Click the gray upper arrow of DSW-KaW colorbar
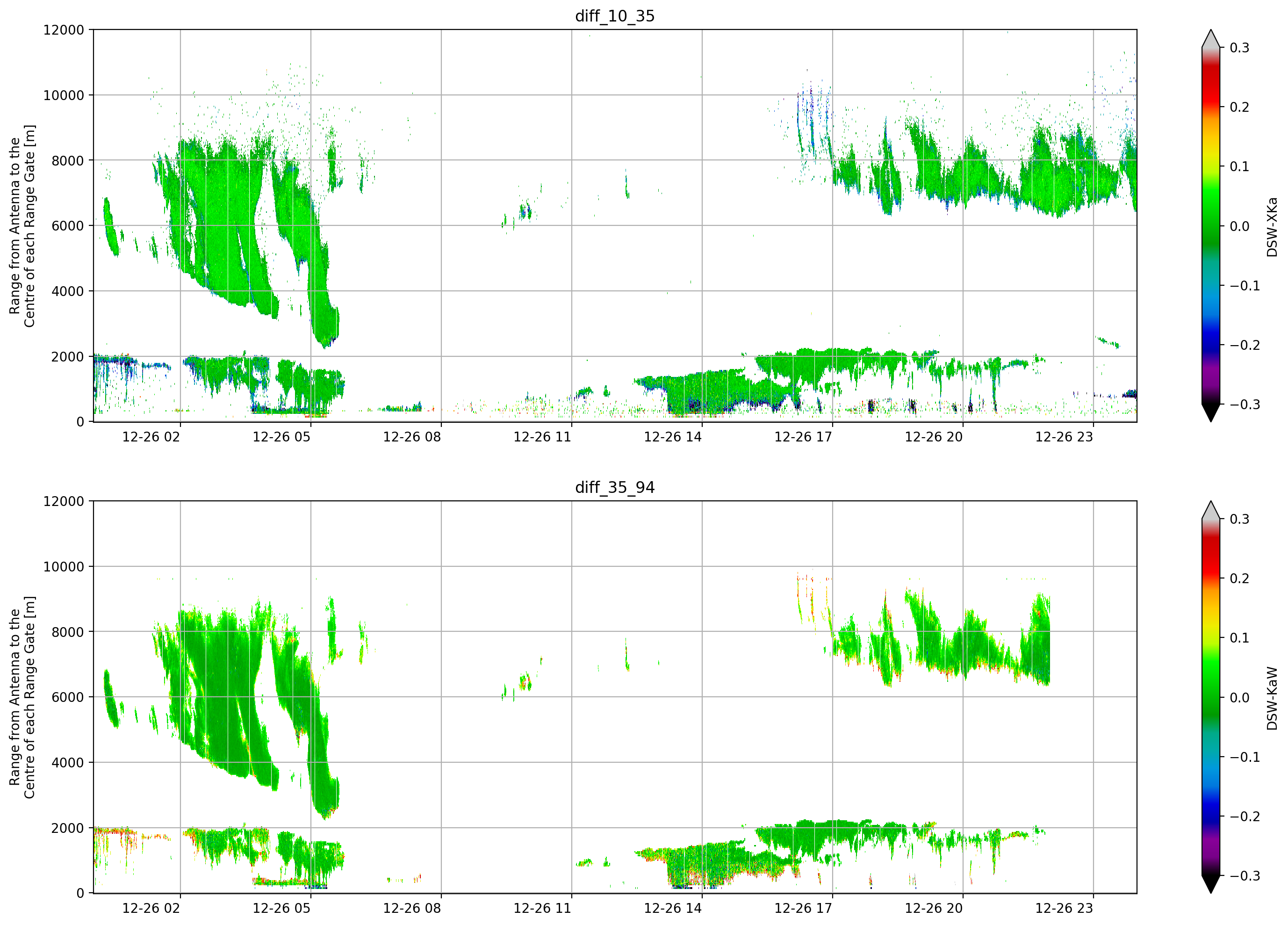1288x925 pixels. tap(1211, 510)
